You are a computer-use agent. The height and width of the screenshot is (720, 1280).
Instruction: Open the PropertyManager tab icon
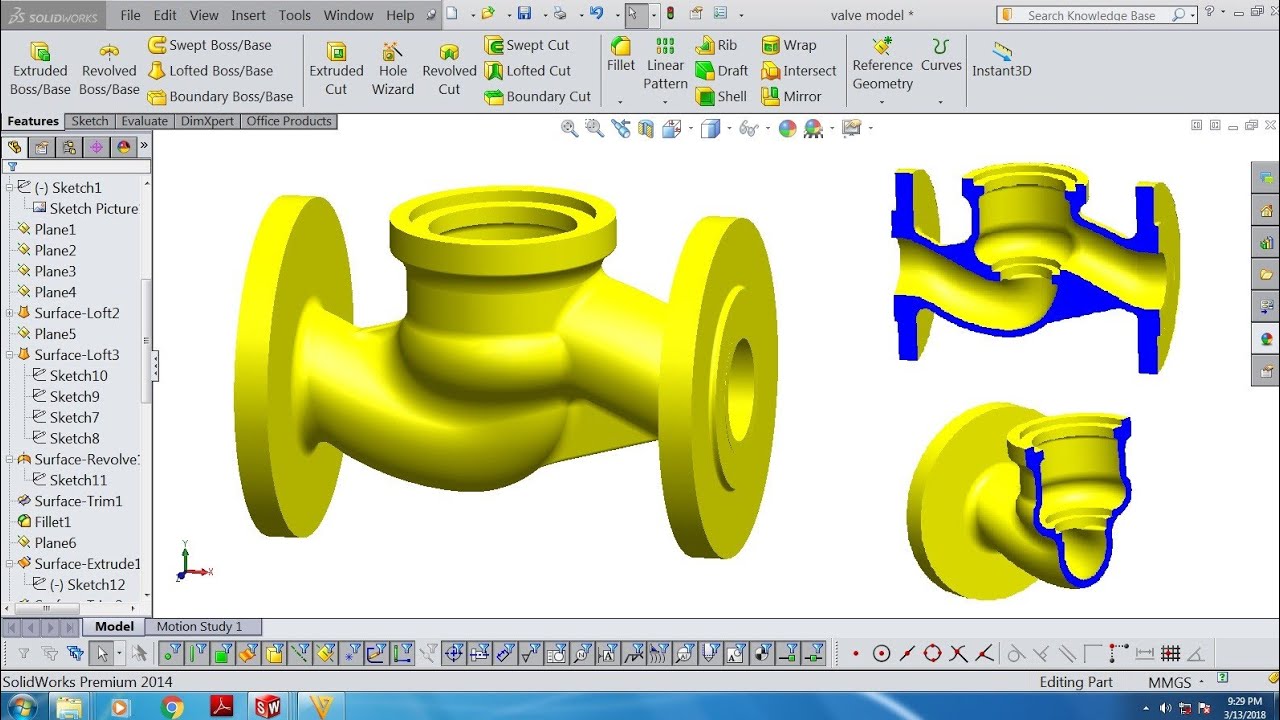41,147
